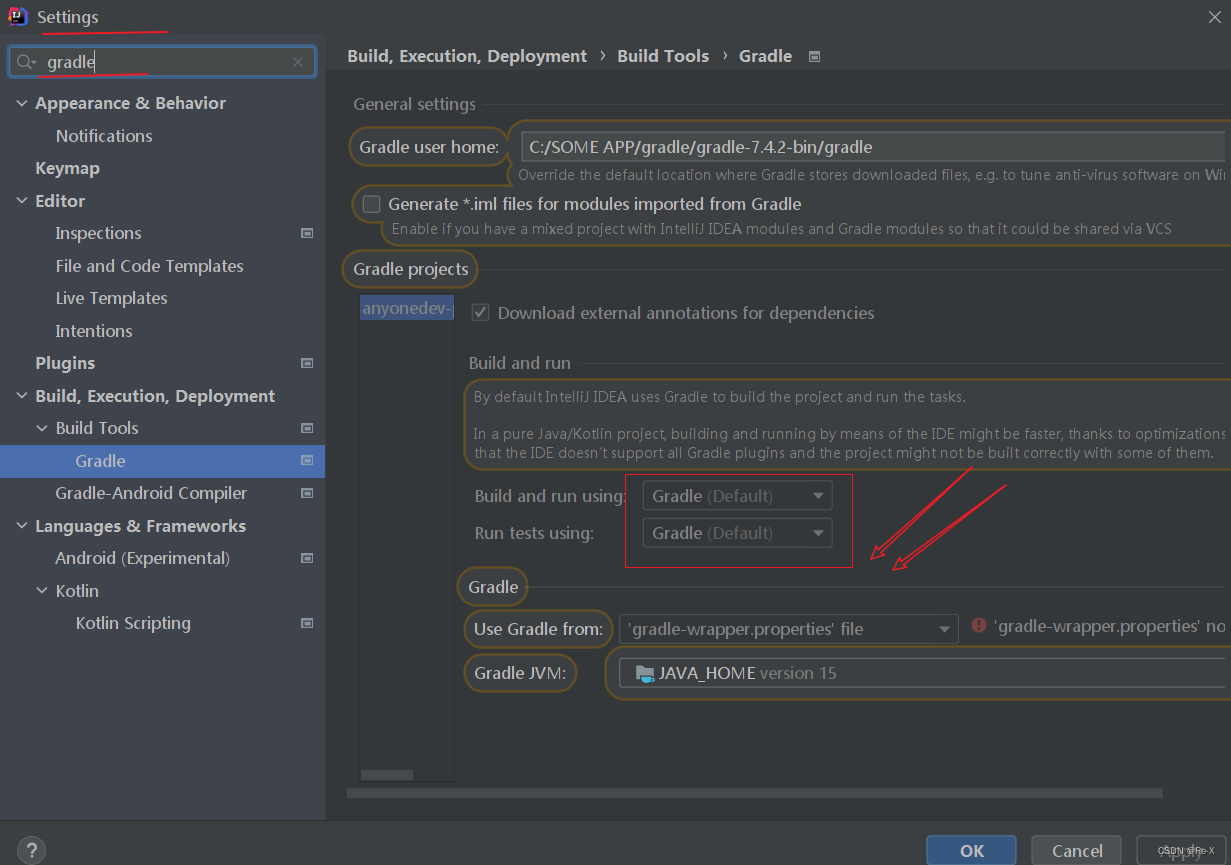Open Kotlin Scripting settings
The width and height of the screenshot is (1231, 865).
pyautogui.click(x=133, y=623)
